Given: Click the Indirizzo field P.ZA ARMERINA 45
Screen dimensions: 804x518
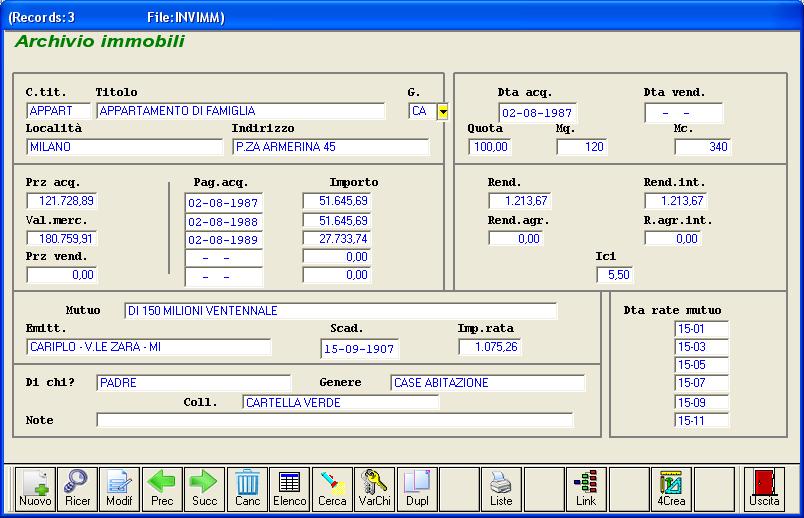Looking at the screenshot, I should pyautogui.click(x=331, y=147).
